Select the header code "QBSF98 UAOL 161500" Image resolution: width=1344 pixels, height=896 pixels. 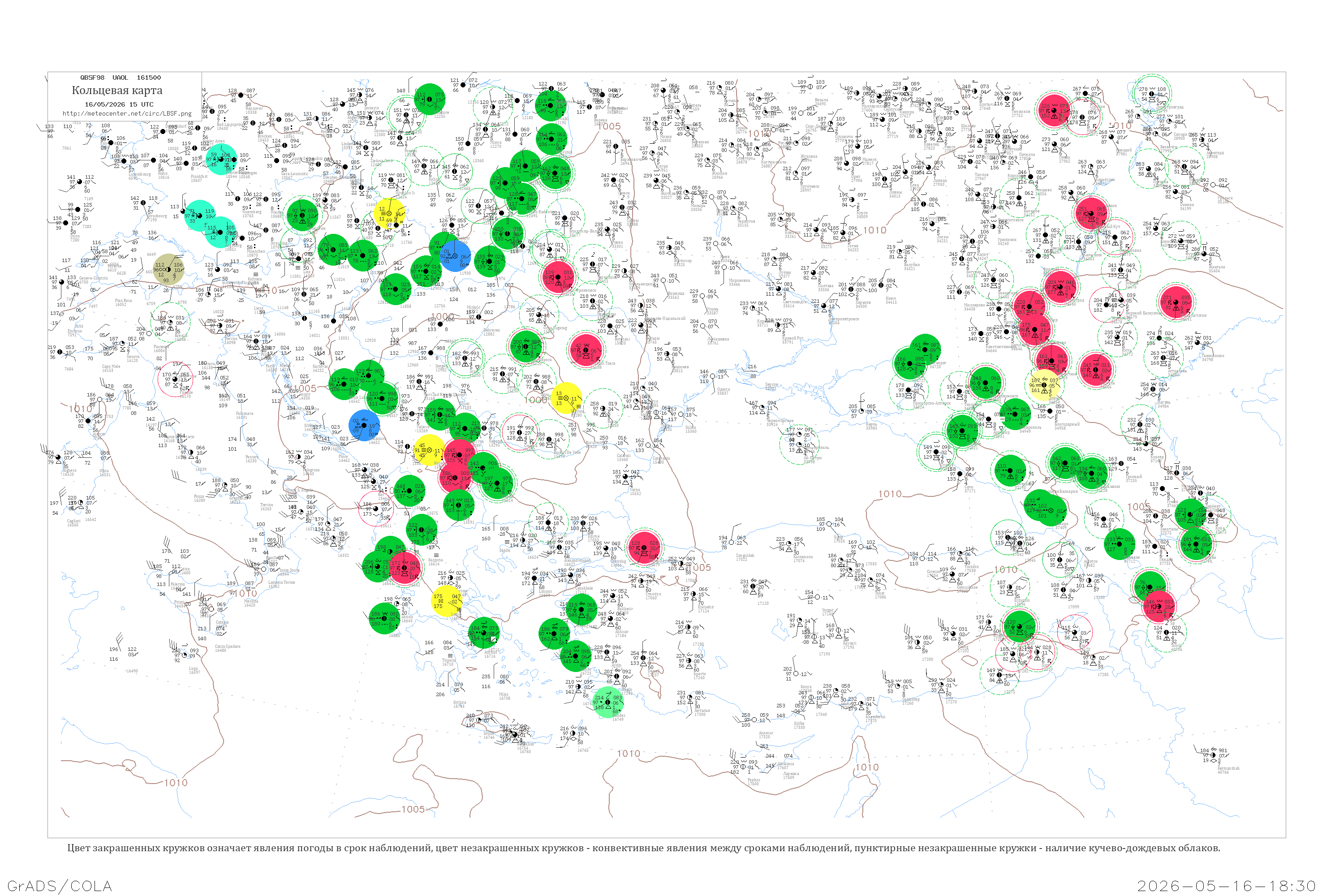121,78
